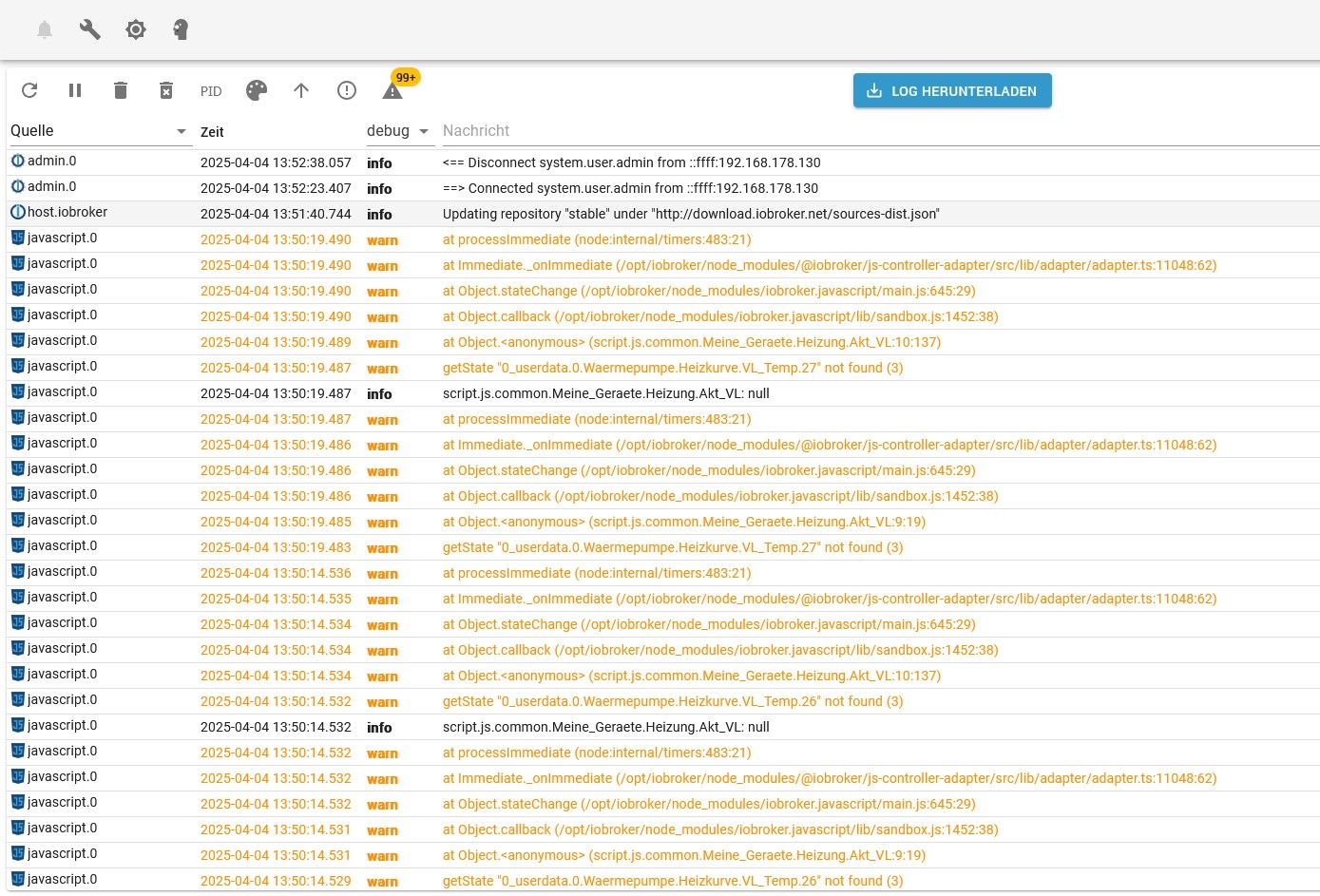
Task: Click the notification bell icon
Action: pyautogui.click(x=45, y=29)
